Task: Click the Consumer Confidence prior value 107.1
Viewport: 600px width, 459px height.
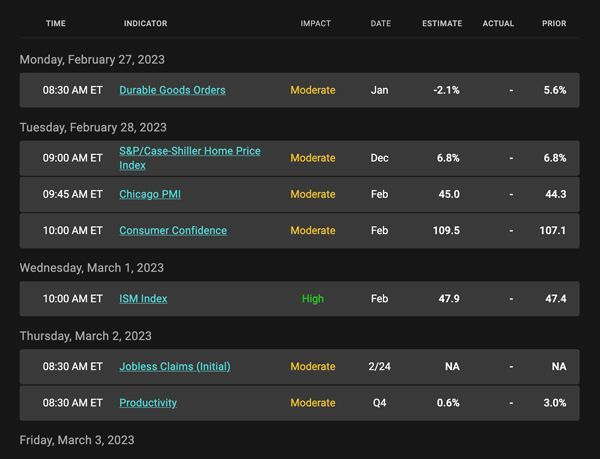Action: pyautogui.click(x=553, y=231)
